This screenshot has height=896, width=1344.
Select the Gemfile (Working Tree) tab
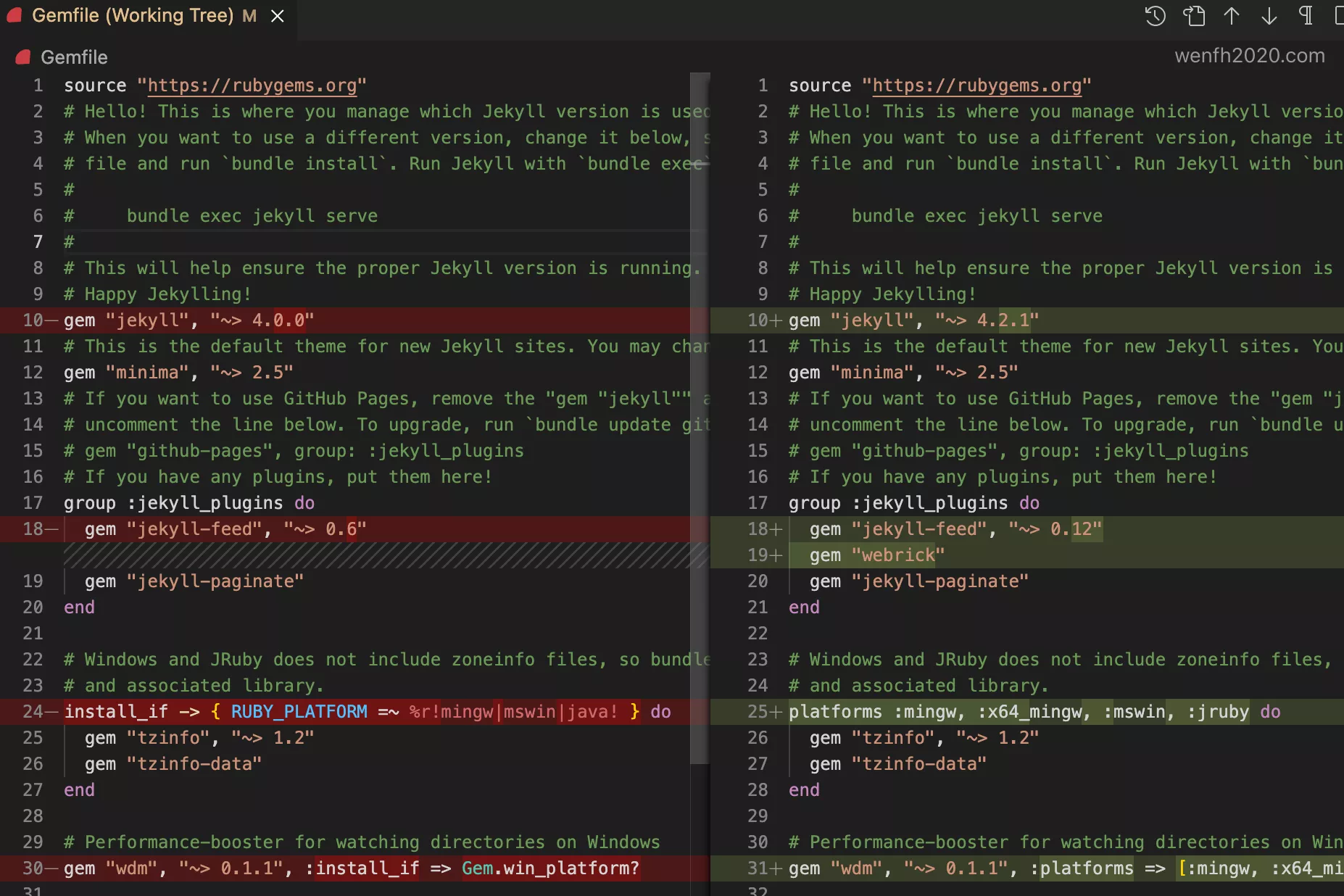click(x=133, y=16)
